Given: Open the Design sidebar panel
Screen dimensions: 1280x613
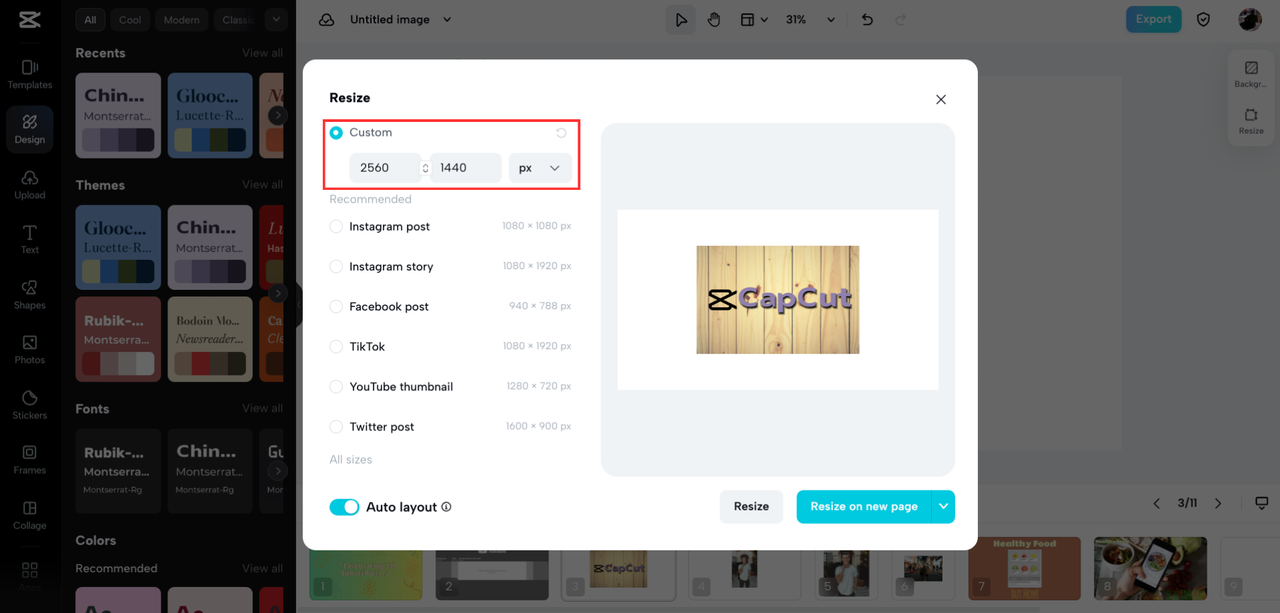Looking at the screenshot, I should 29,129.
